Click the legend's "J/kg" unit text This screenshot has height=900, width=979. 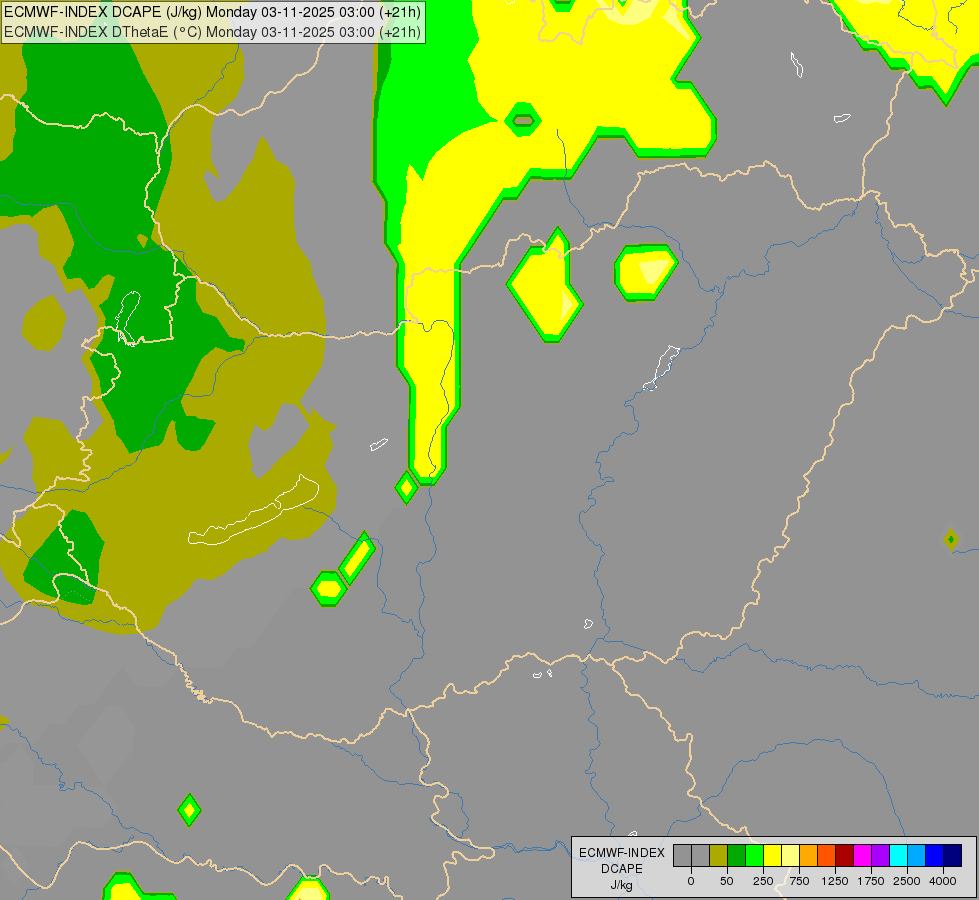click(622, 885)
